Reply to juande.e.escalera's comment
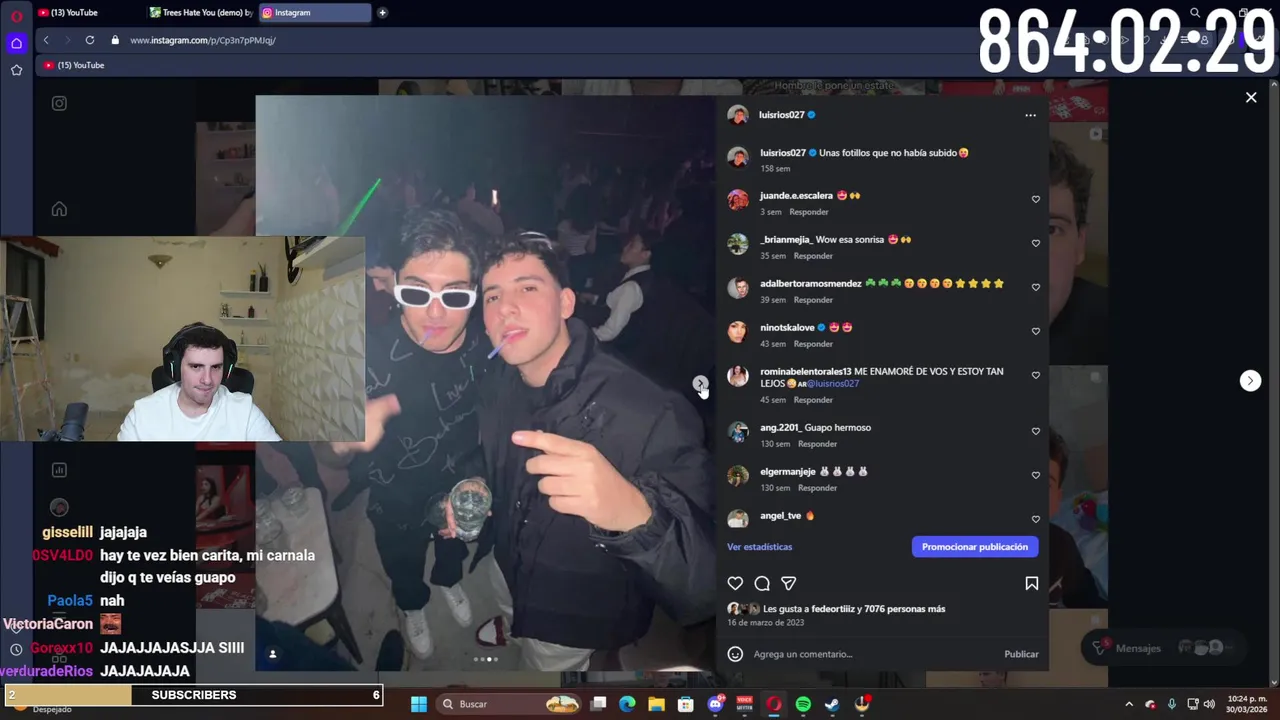This screenshot has height=720, width=1280. pos(809,212)
